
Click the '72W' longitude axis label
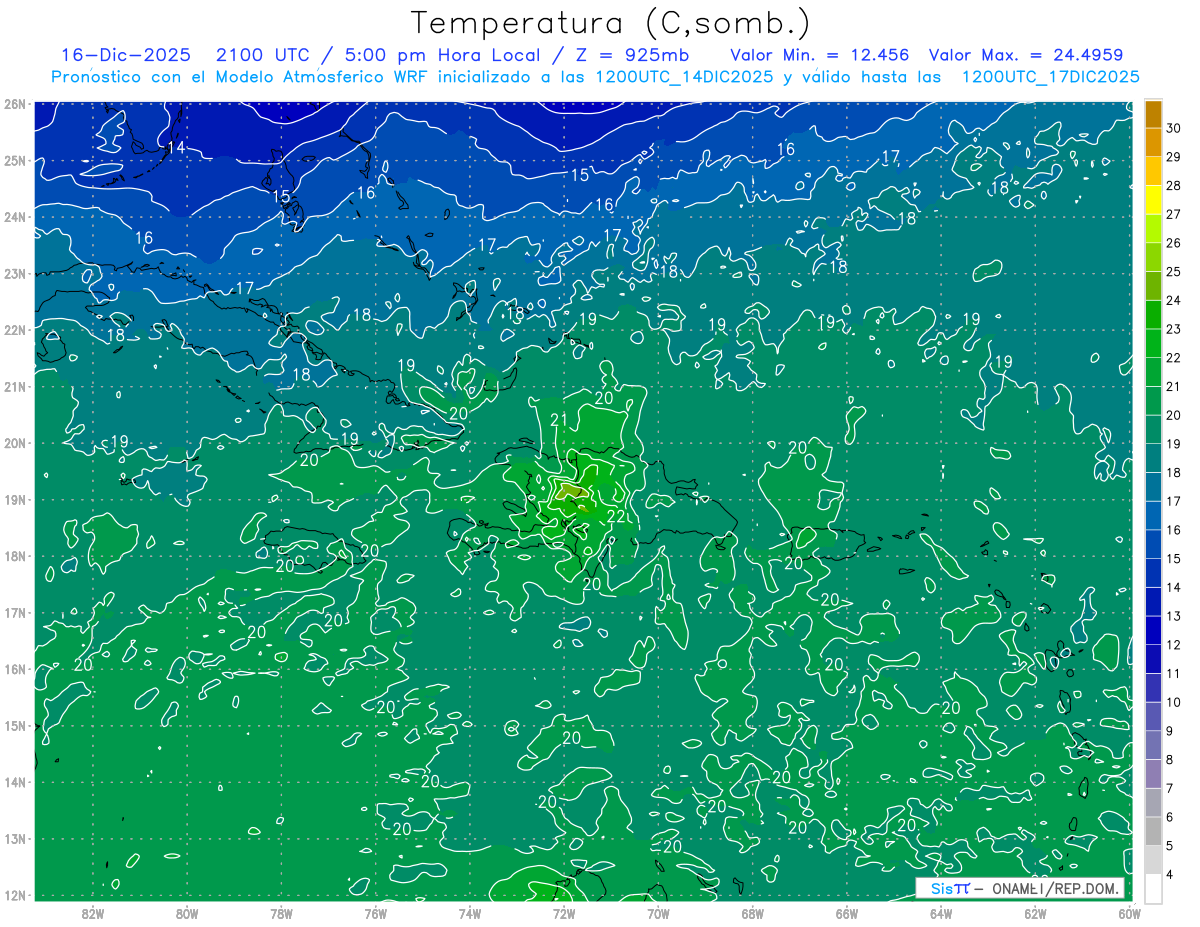564,913
